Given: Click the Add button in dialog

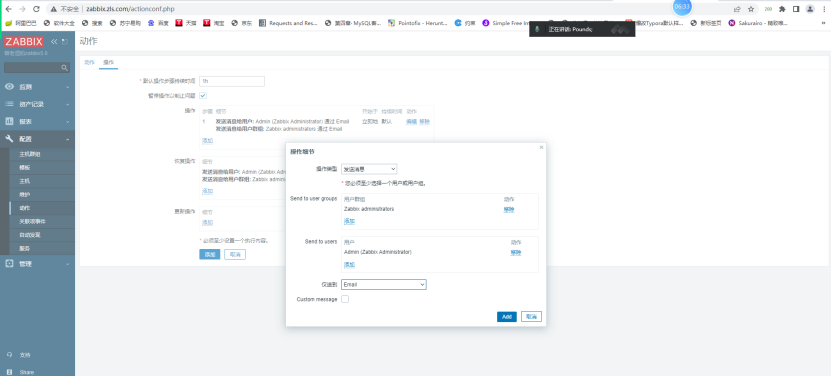Looking at the screenshot, I should coord(507,317).
